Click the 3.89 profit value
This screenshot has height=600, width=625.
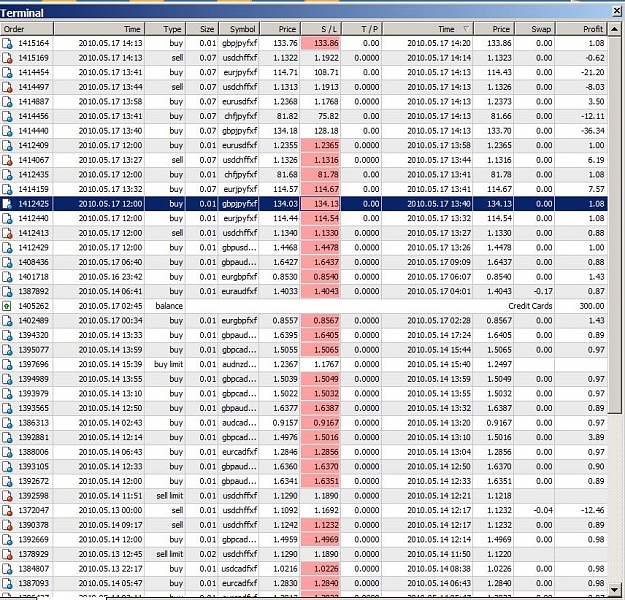point(596,437)
